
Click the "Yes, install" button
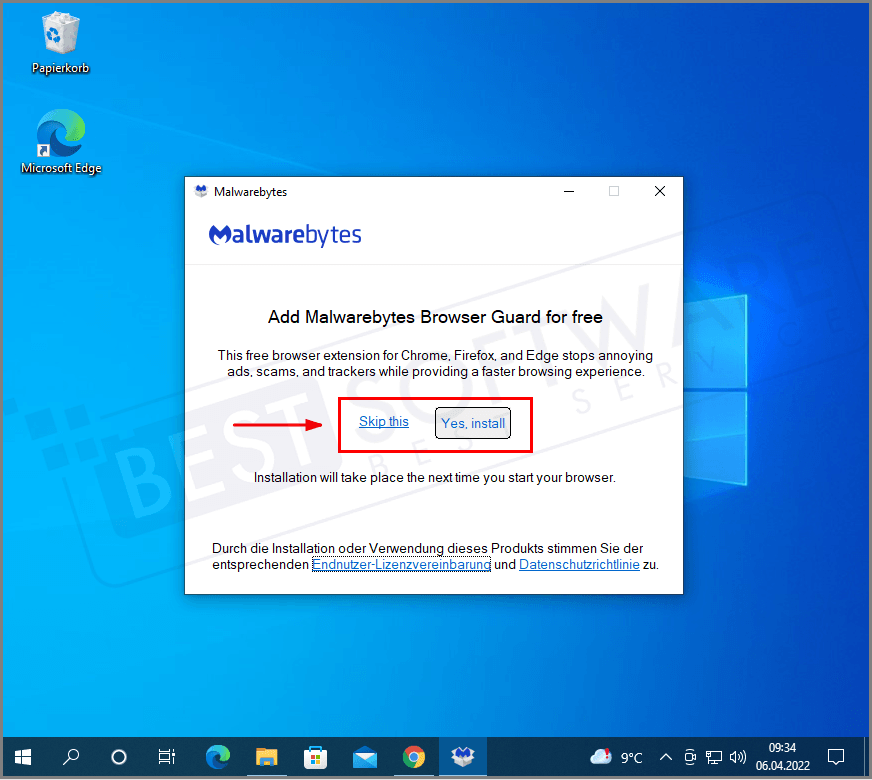[472, 423]
